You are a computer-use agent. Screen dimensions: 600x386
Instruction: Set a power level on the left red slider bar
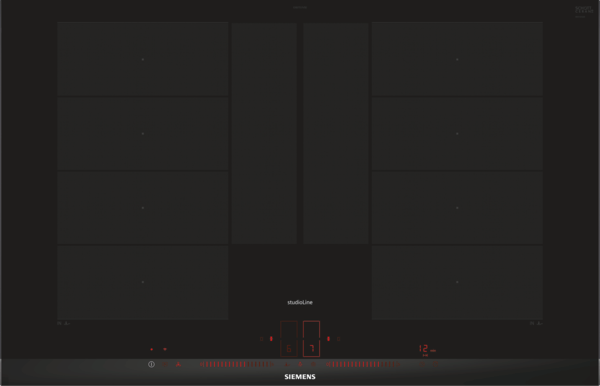[x=237, y=364]
